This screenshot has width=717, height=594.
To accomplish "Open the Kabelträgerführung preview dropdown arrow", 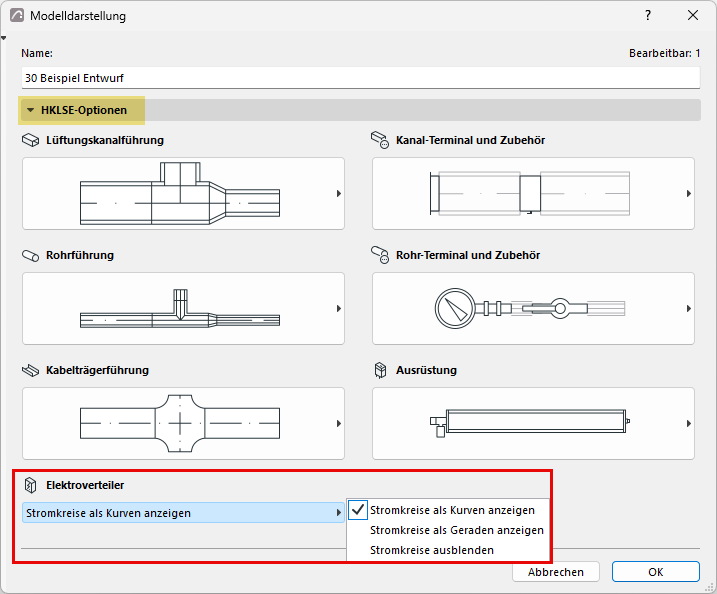I will [339, 423].
